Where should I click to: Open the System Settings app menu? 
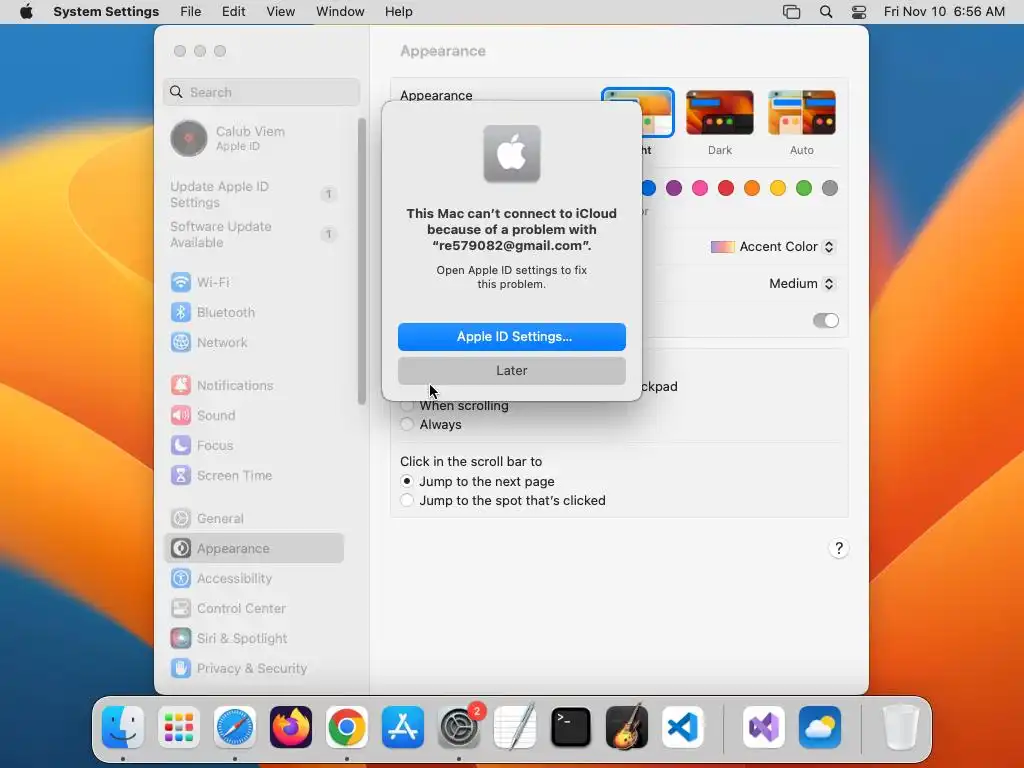click(106, 12)
